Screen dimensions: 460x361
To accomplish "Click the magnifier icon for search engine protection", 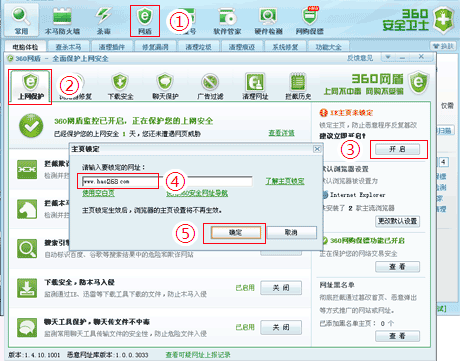I will (x=27, y=249).
